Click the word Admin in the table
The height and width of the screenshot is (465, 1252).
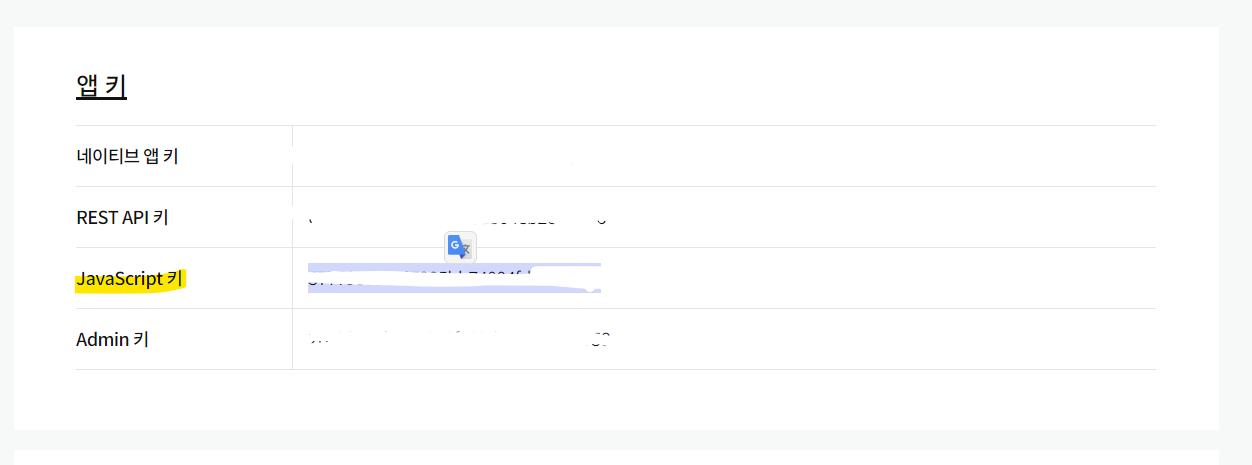(102, 339)
